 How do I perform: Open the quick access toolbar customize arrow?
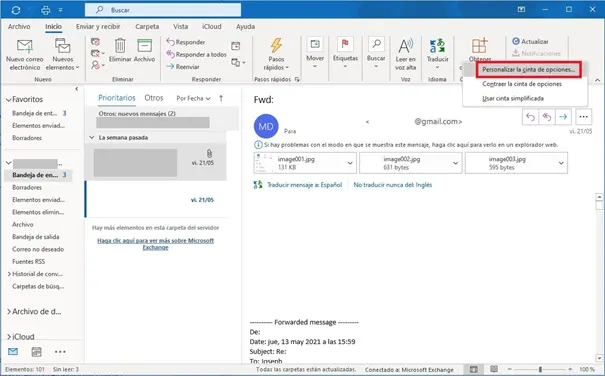coord(61,10)
